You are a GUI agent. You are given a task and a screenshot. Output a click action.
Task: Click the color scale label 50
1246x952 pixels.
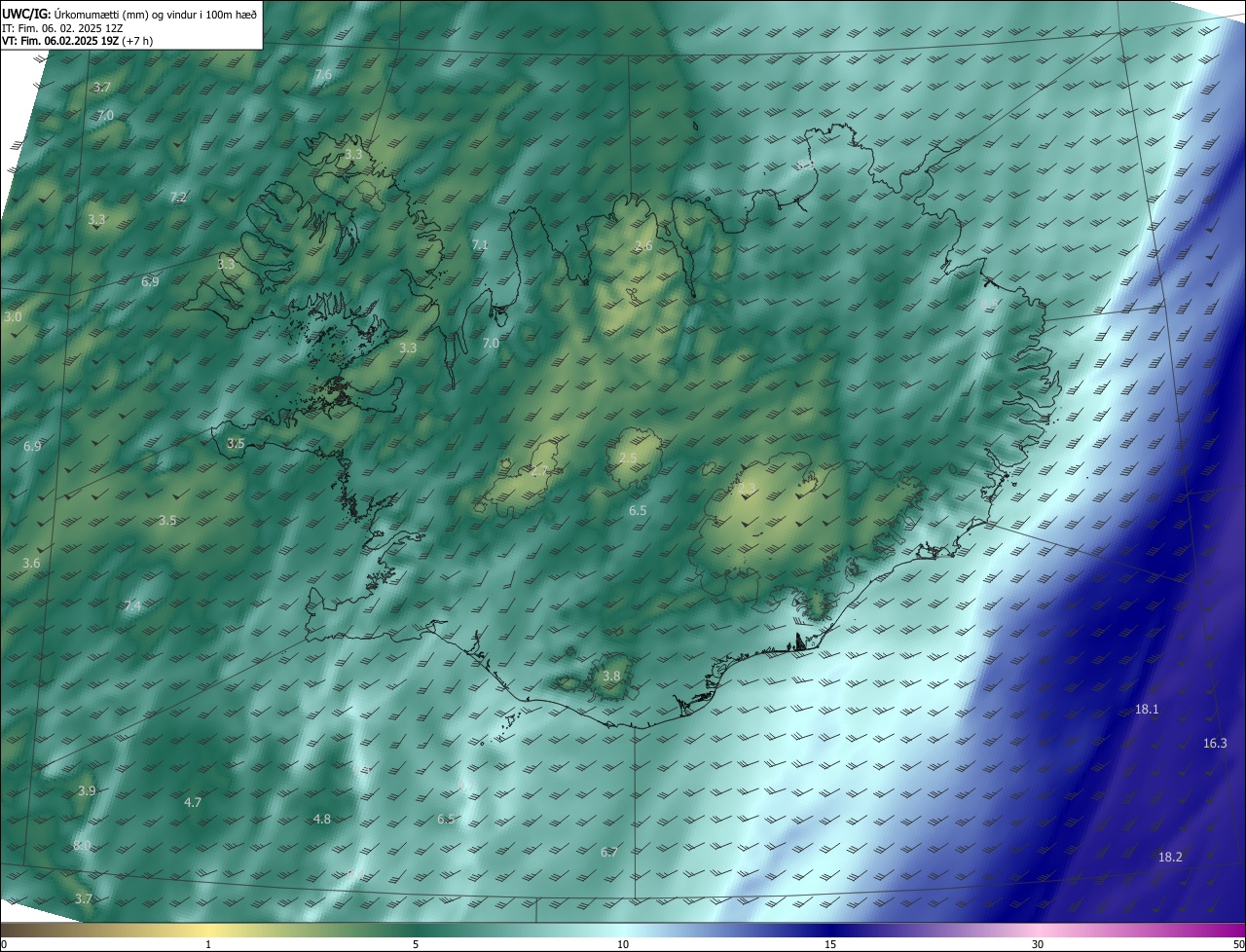point(1238,944)
